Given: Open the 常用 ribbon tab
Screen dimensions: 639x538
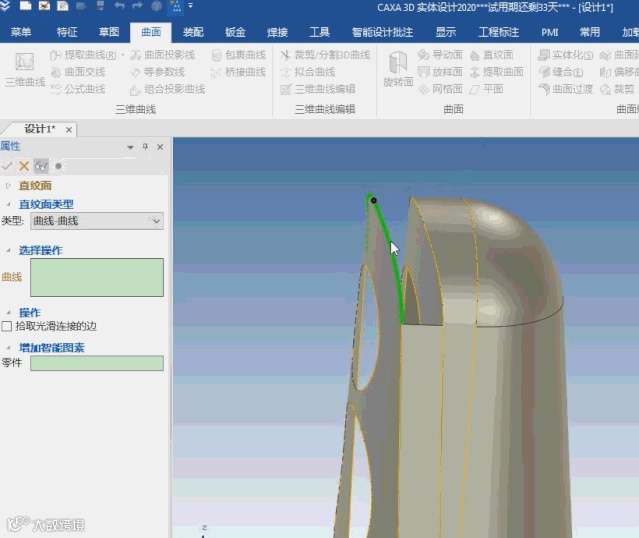Looking at the screenshot, I should point(590,32).
